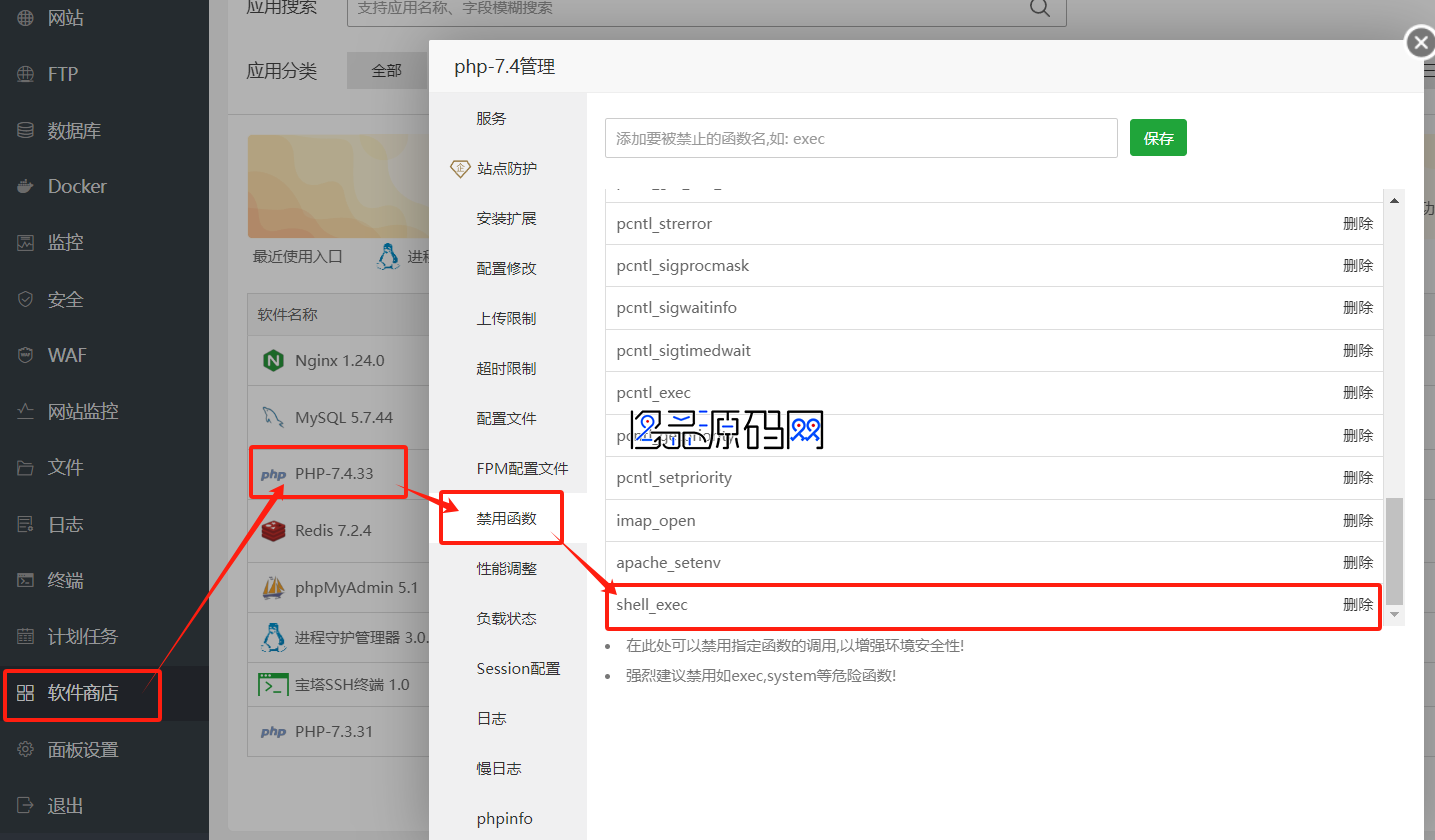Screen dimensions: 1435x840
Task: Click the 日志 log icon
Action: tap(26, 524)
